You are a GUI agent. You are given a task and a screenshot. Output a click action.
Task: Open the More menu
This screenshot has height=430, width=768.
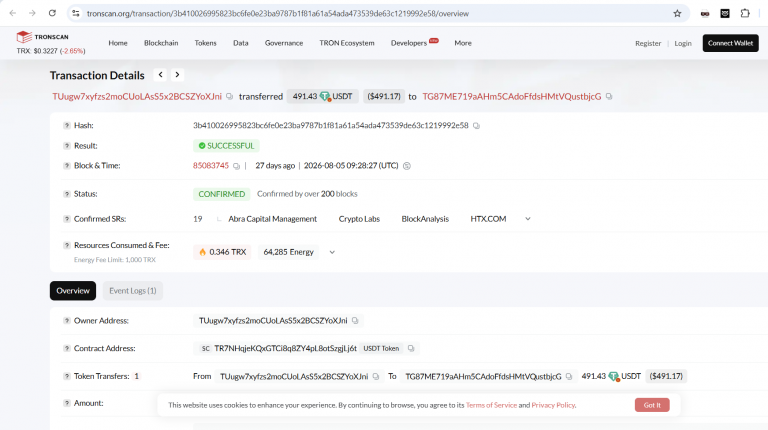[463, 43]
